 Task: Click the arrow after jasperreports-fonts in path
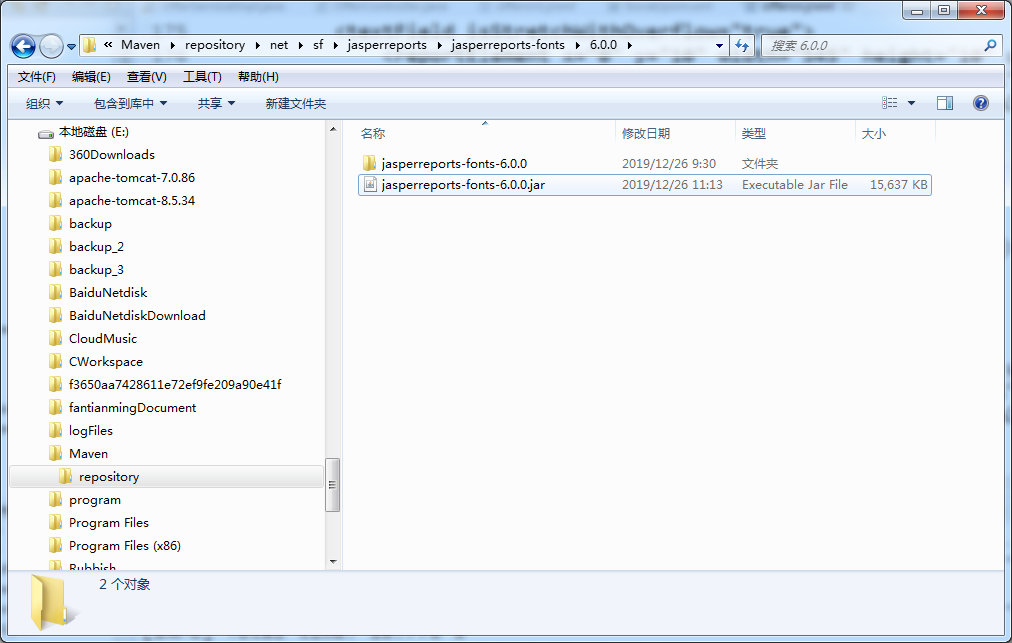pyautogui.click(x=578, y=45)
